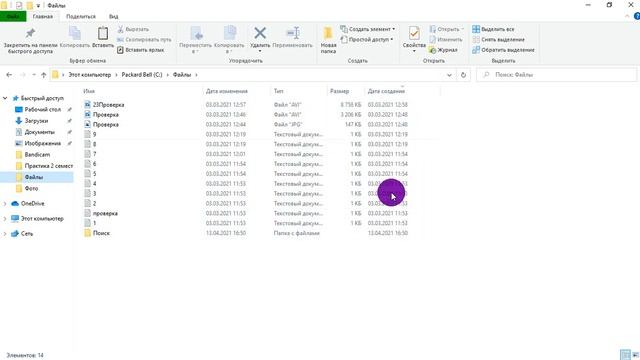This screenshot has height=360, width=640.
Task: Switch to Share (Поделиться) ribbon tab
Action: [81, 16]
